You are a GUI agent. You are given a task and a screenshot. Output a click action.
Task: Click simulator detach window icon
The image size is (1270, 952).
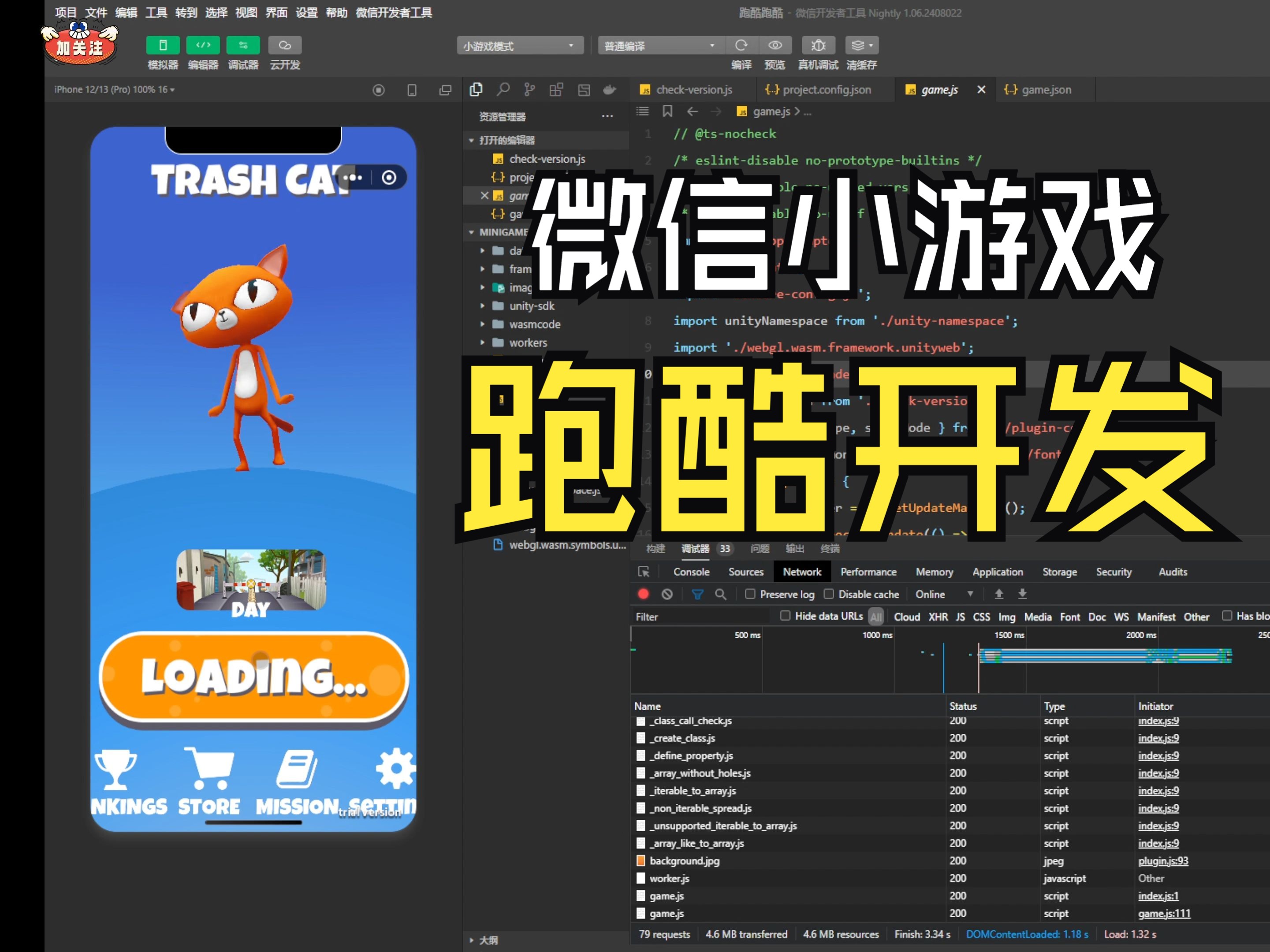(x=445, y=89)
